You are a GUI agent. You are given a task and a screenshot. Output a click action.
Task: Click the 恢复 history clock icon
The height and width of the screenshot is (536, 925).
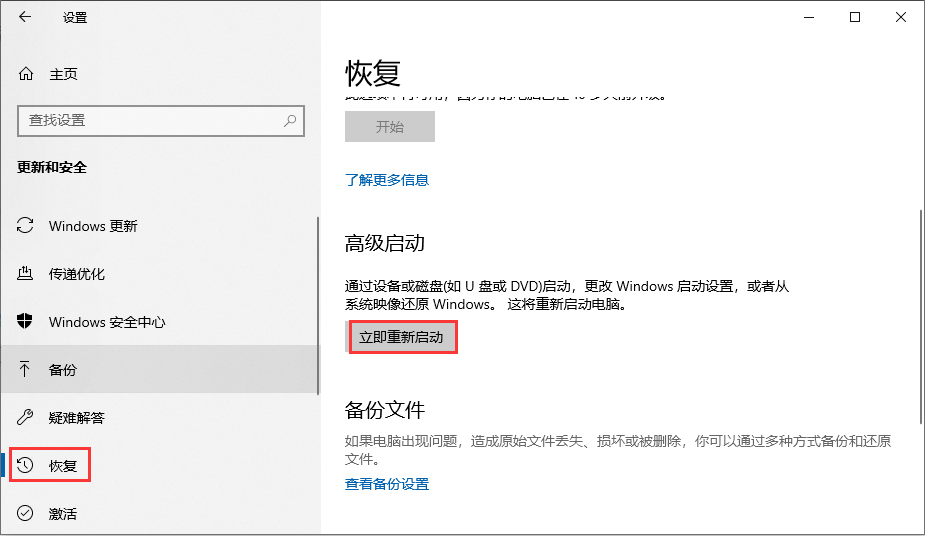(x=25, y=465)
